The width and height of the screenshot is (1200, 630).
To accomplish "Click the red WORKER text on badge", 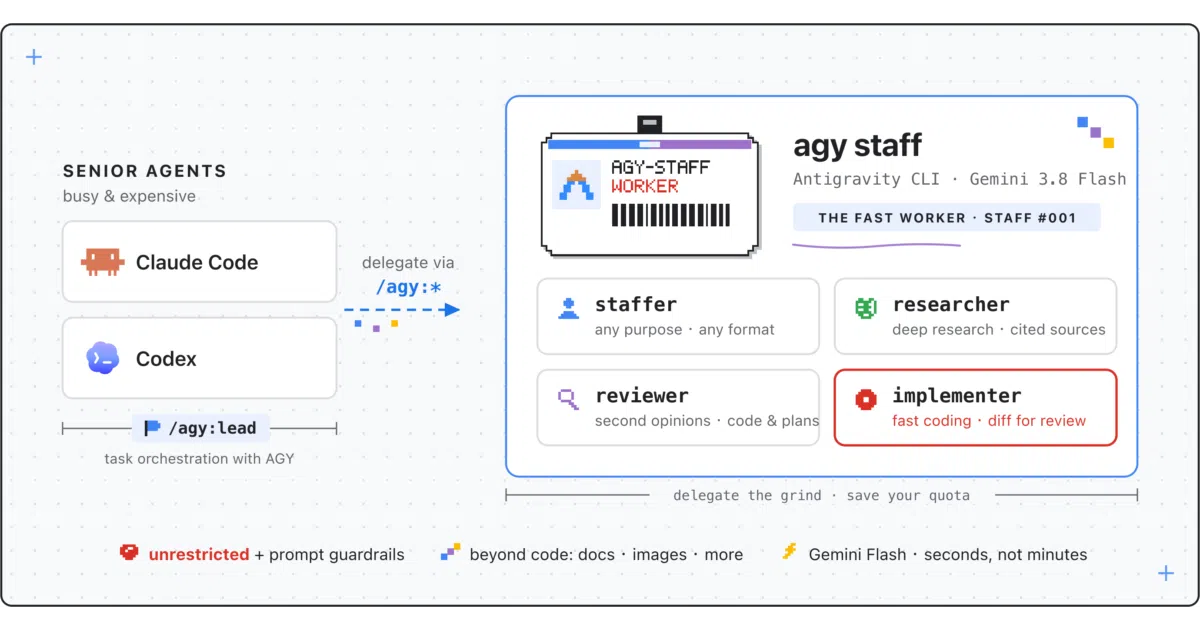I will (x=645, y=186).
